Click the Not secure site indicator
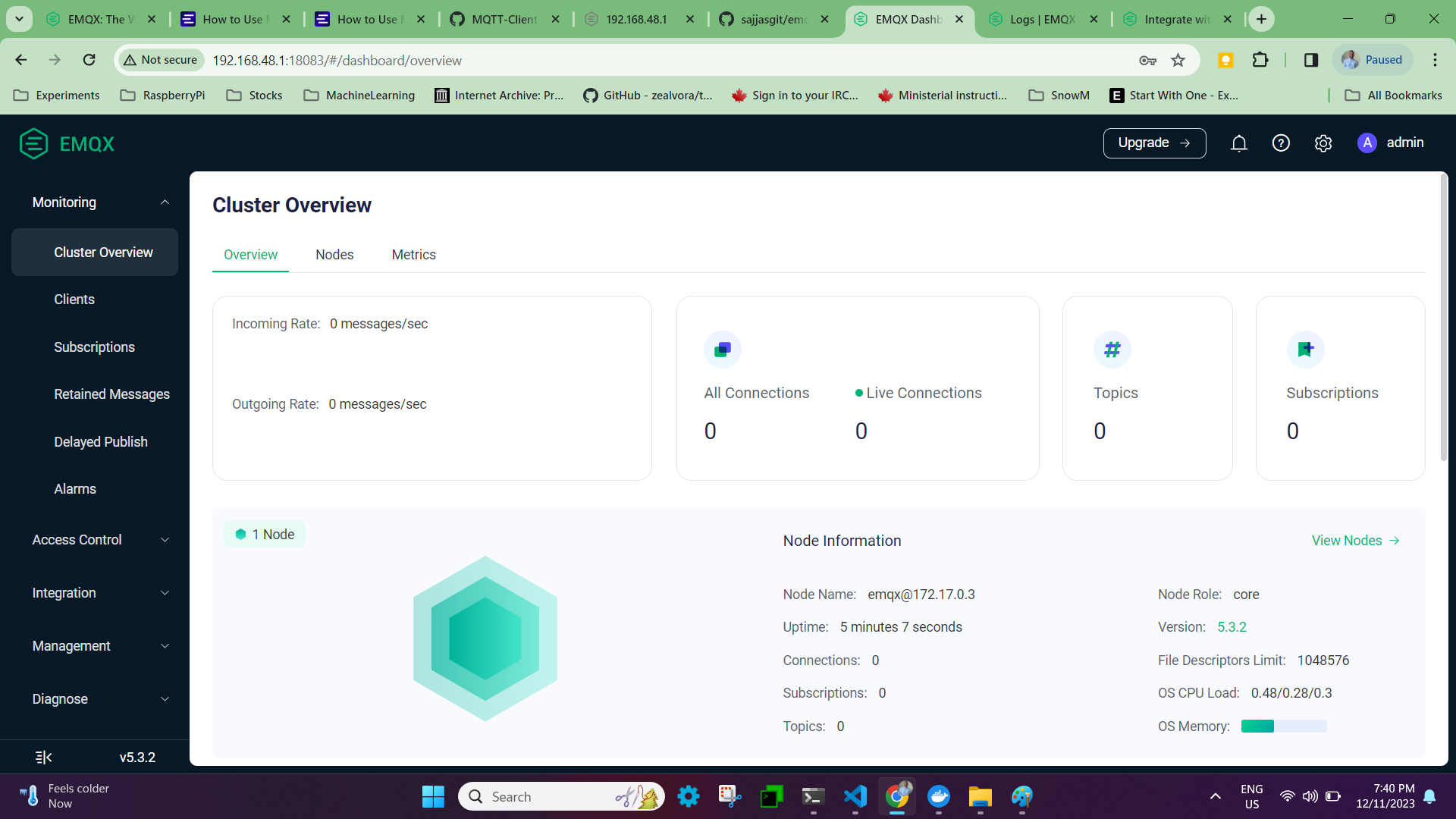The width and height of the screenshot is (1456, 819). [x=161, y=60]
